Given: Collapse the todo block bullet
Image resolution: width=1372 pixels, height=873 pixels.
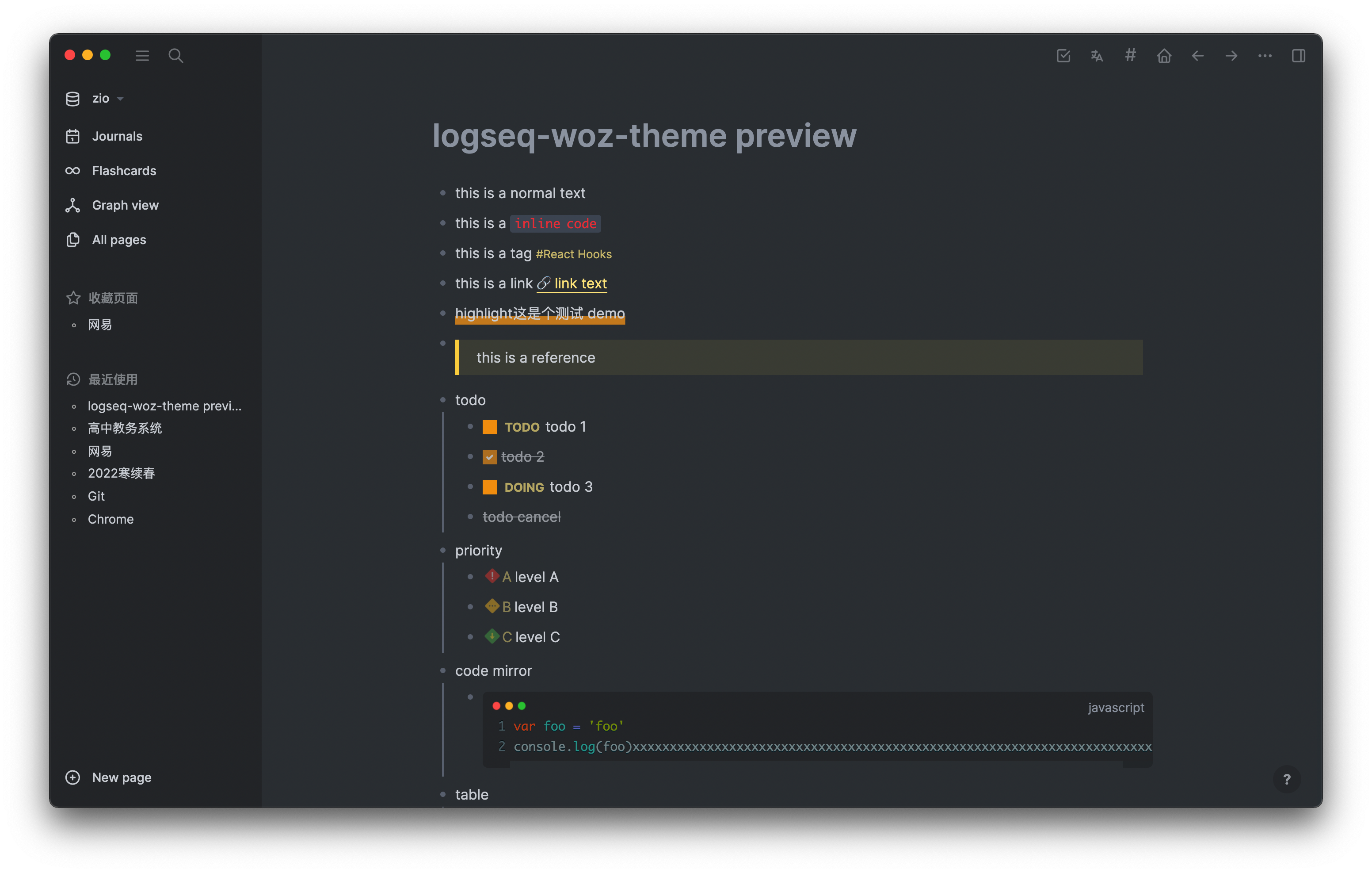Looking at the screenshot, I should (443, 400).
